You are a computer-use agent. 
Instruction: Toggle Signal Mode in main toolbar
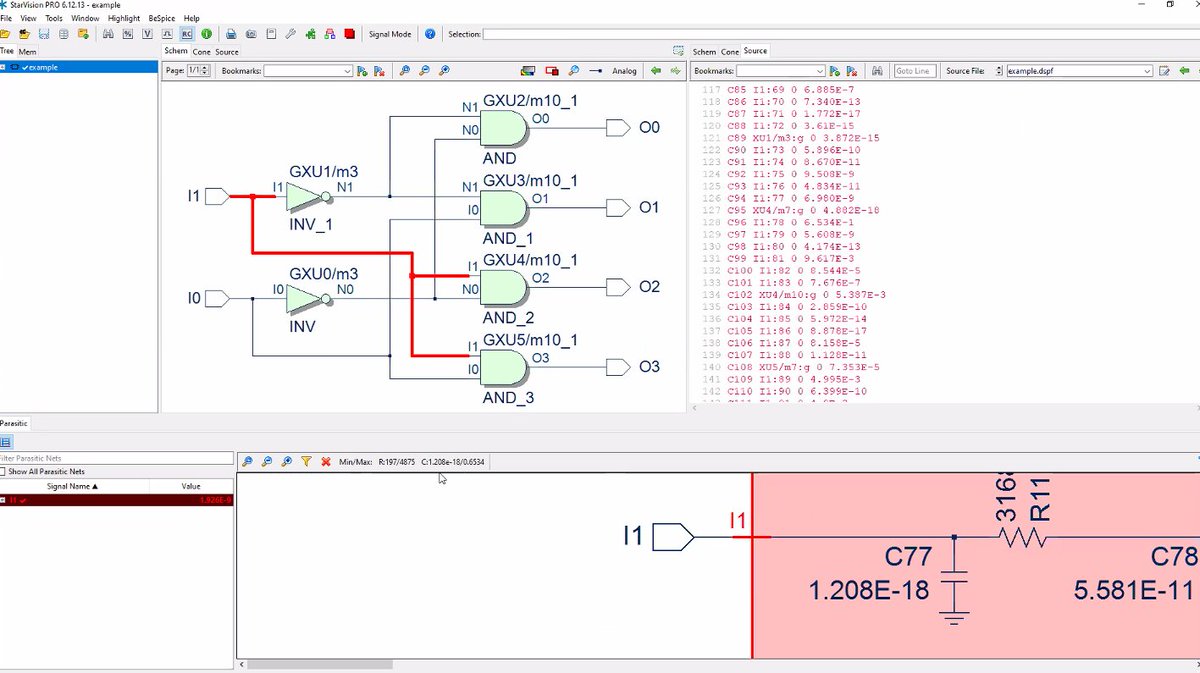390,34
